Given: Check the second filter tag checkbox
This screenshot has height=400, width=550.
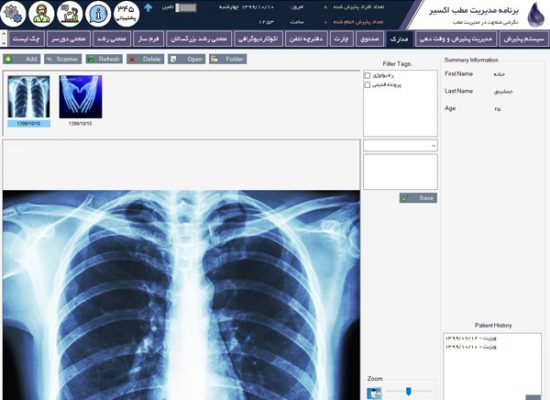Looking at the screenshot, I should (x=367, y=85).
